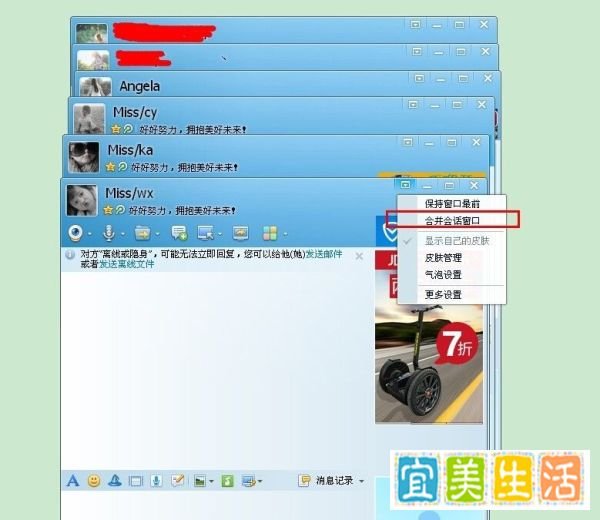Open 皮肤管理 from the menu
The height and width of the screenshot is (520, 600).
pyautogui.click(x=452, y=258)
